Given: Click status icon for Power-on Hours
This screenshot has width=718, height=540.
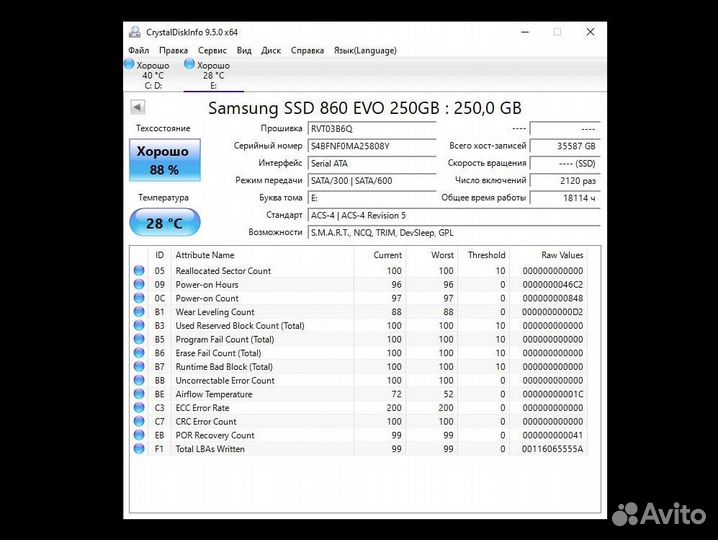Looking at the screenshot, I should tap(139, 284).
